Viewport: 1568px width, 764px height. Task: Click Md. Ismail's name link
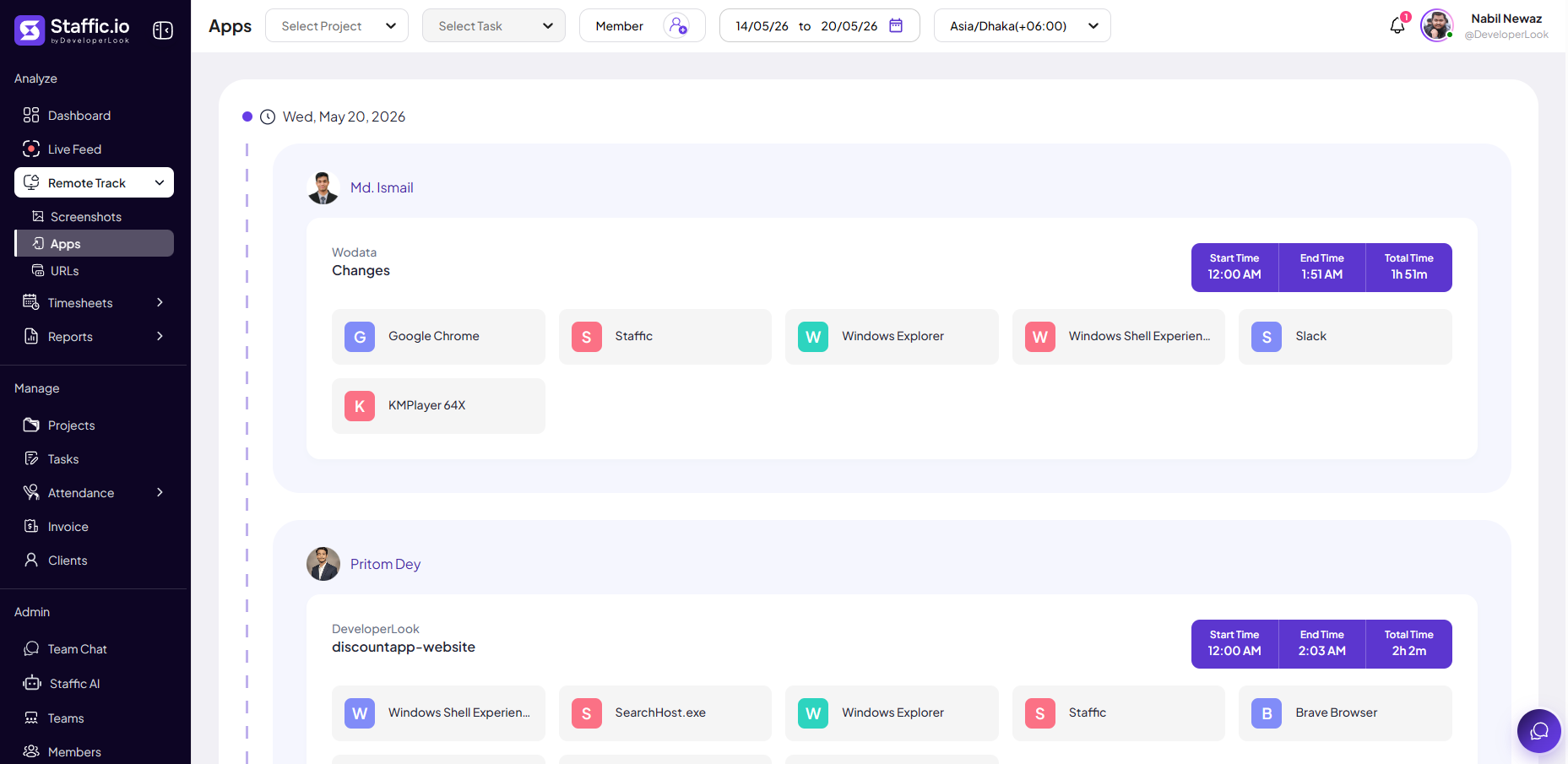tap(382, 187)
